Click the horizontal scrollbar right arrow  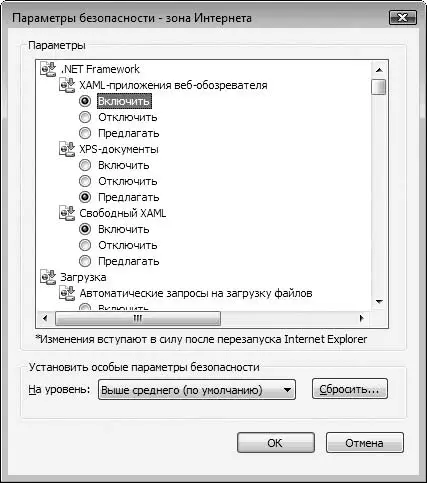(362, 318)
